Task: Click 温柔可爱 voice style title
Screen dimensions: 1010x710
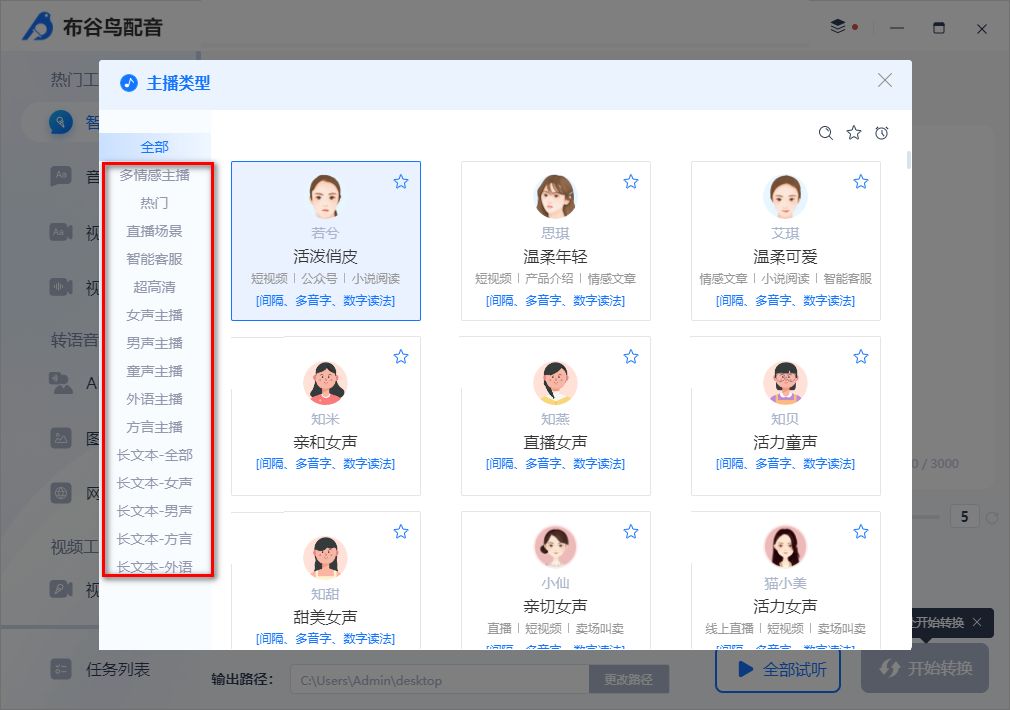Action: coord(785,256)
